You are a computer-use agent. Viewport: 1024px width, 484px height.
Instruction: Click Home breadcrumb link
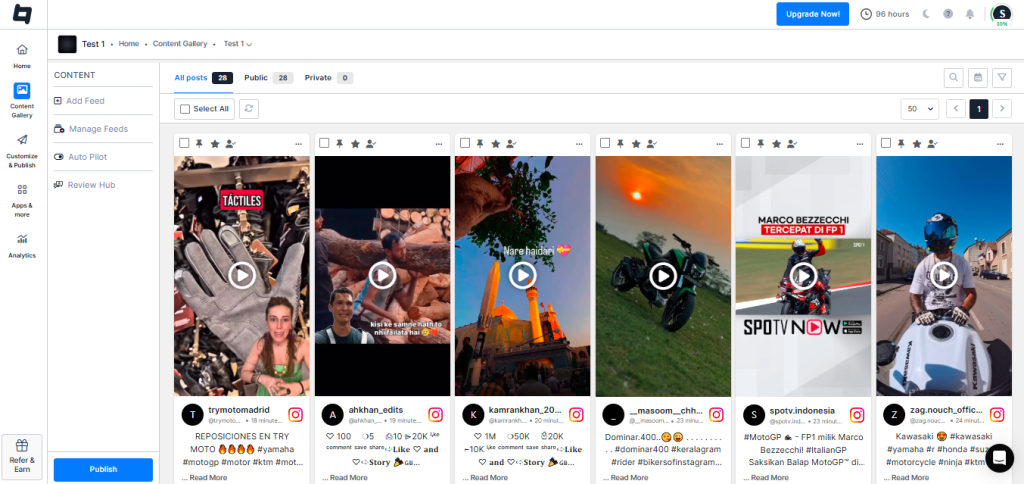tap(129, 44)
